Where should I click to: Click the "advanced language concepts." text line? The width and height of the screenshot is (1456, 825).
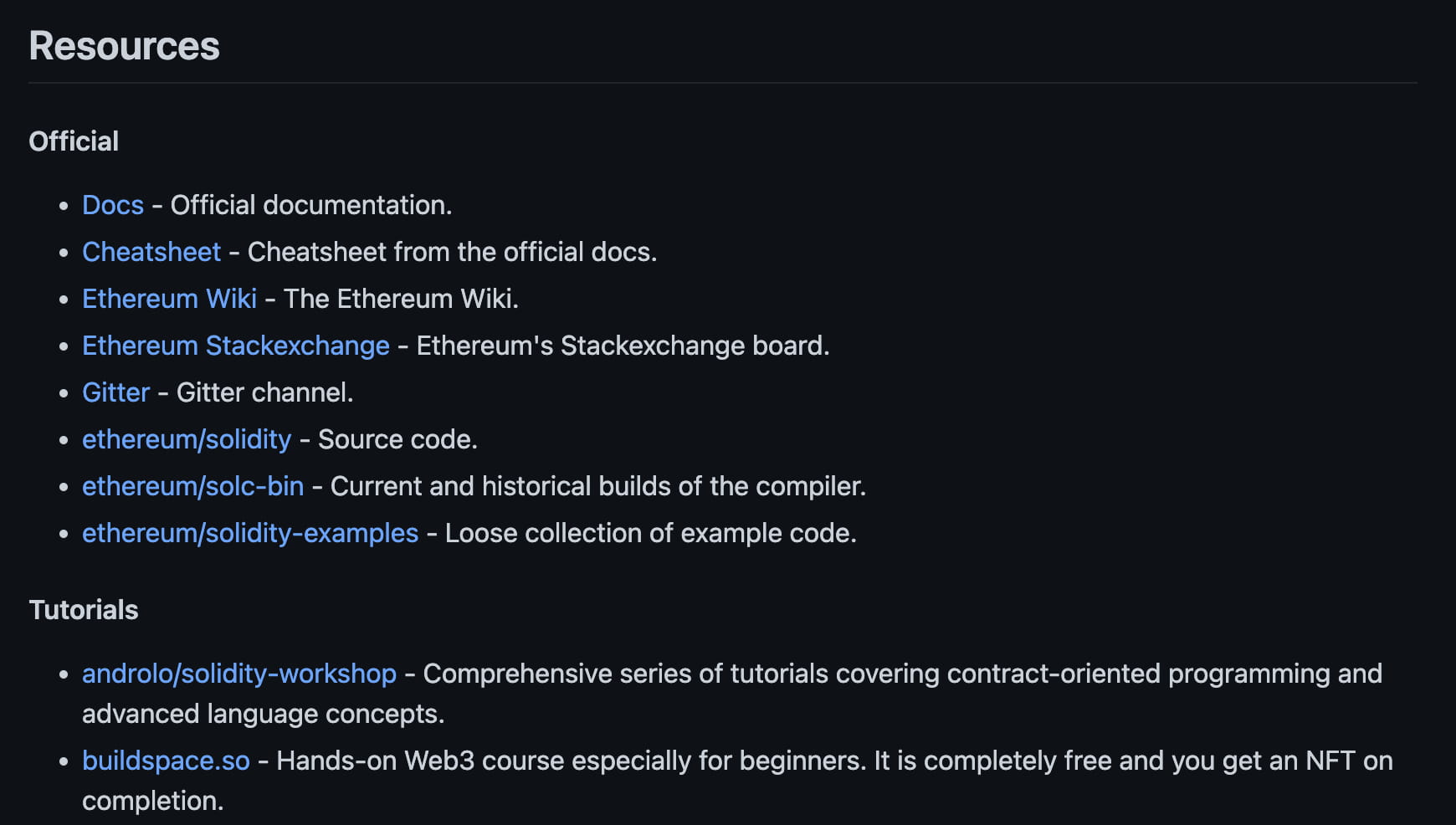263,714
